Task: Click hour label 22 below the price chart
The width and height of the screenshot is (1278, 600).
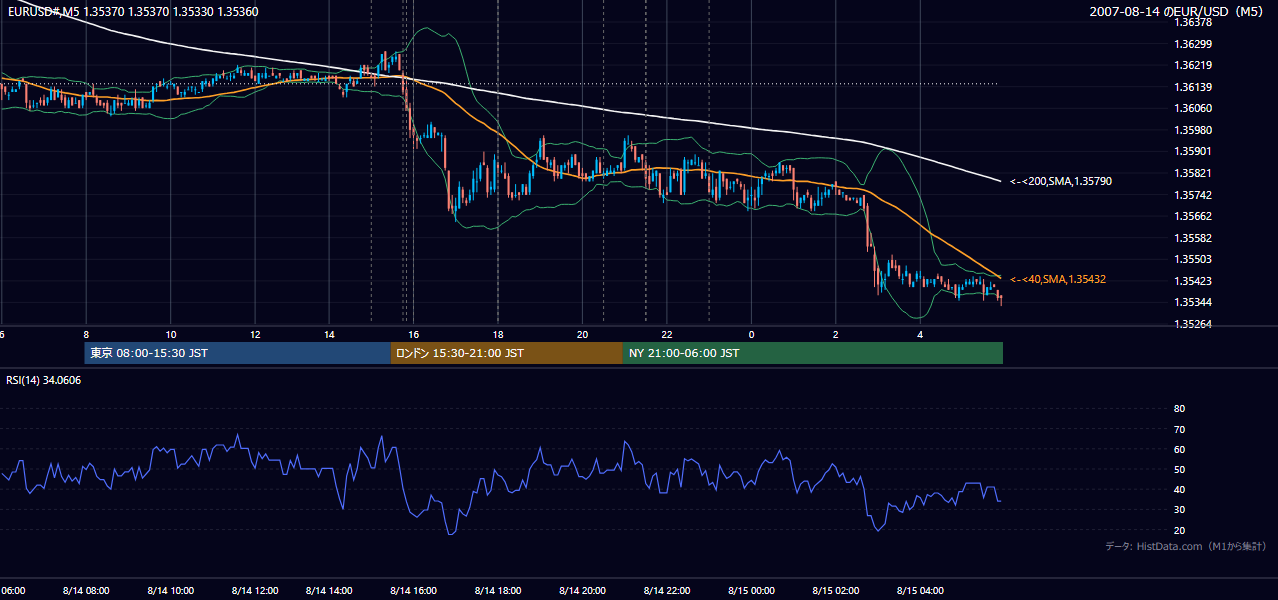Action: coord(667,334)
